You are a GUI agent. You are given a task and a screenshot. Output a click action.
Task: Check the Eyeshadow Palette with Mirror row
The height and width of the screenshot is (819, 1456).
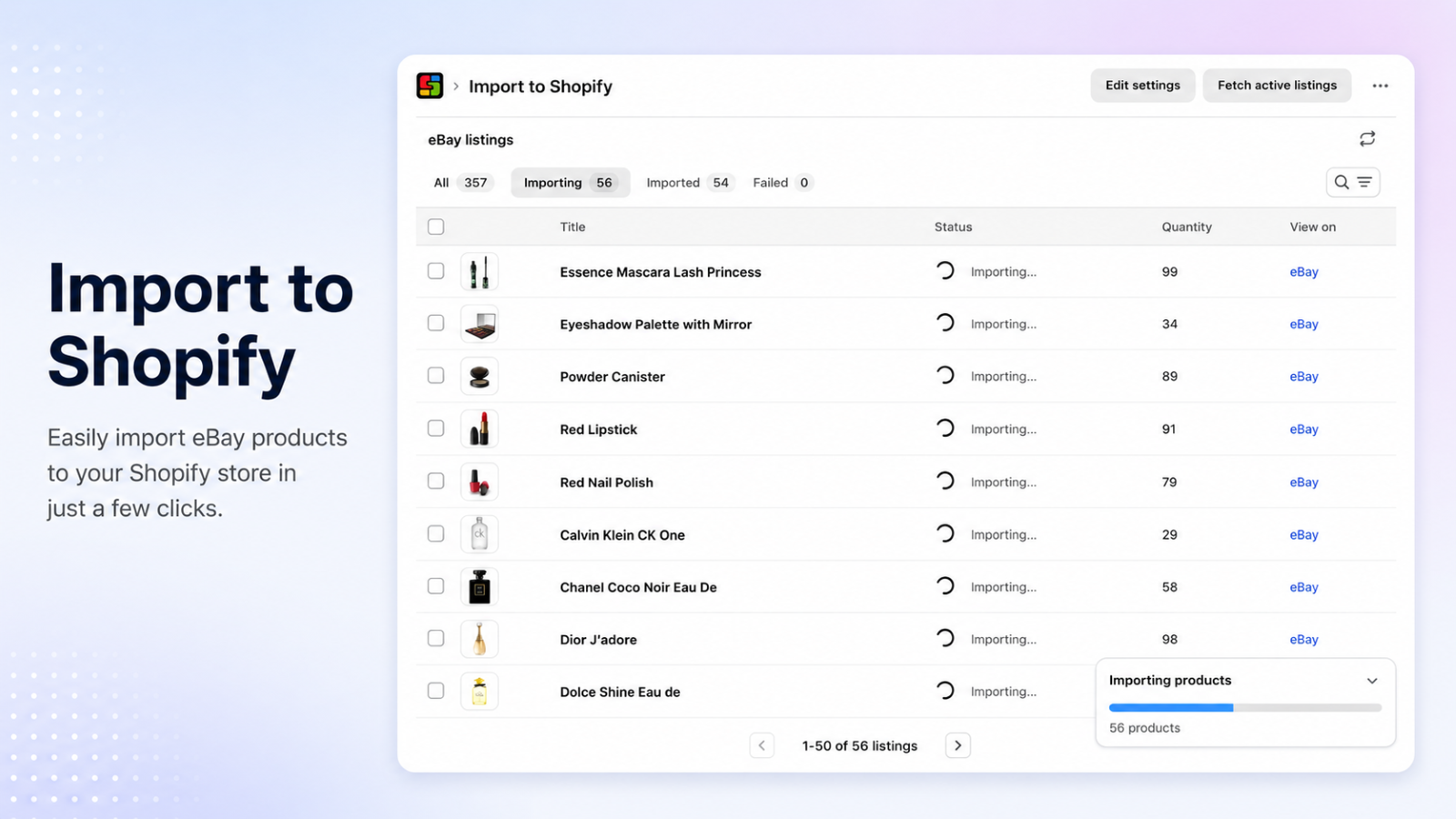point(436,323)
